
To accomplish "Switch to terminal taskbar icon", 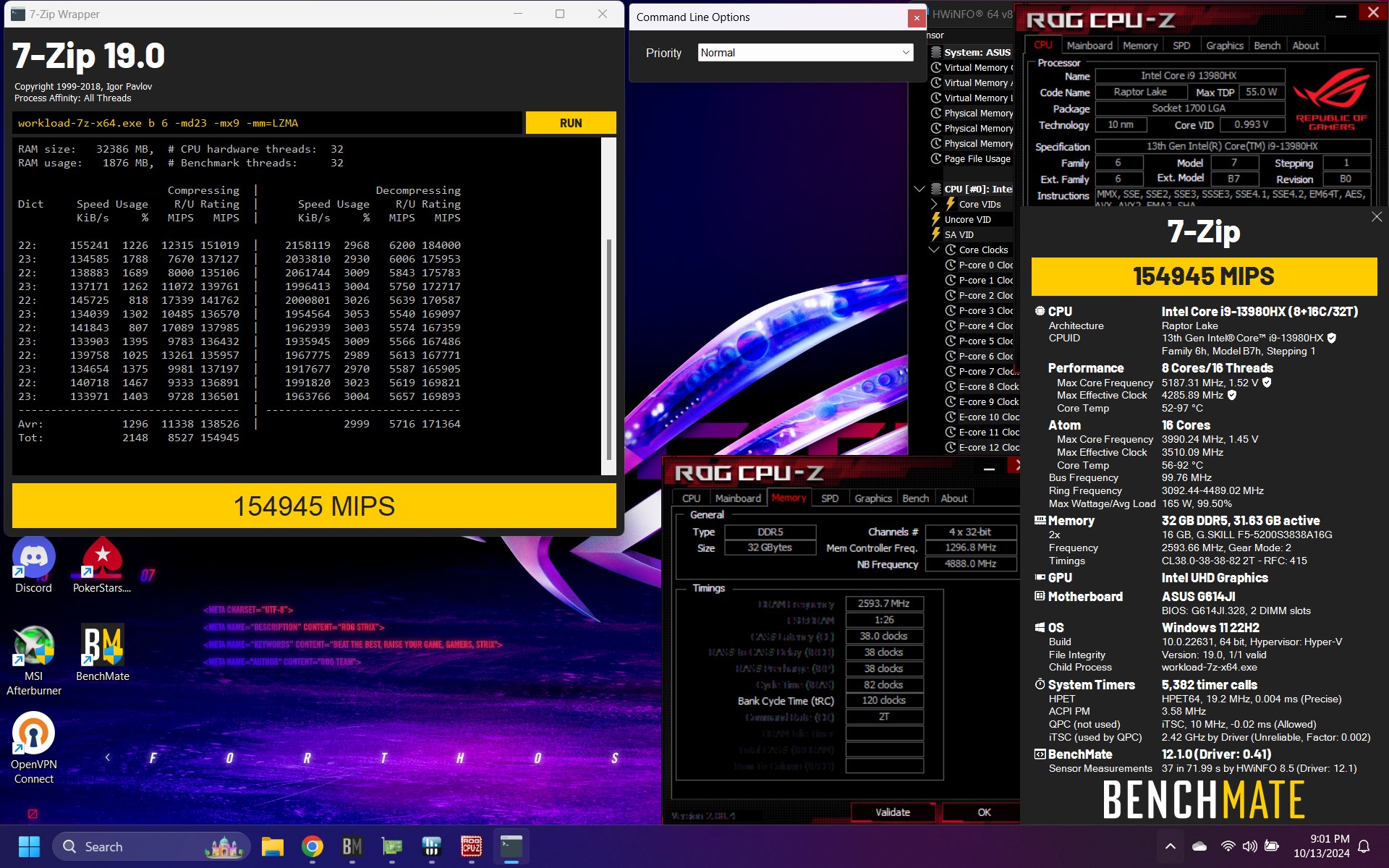I will point(511,846).
